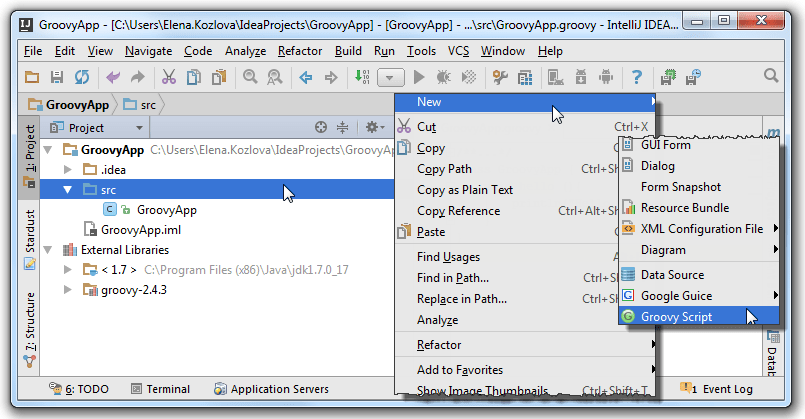Open Google Guice submenu
This screenshot has height=419, width=805.
(x=699, y=296)
